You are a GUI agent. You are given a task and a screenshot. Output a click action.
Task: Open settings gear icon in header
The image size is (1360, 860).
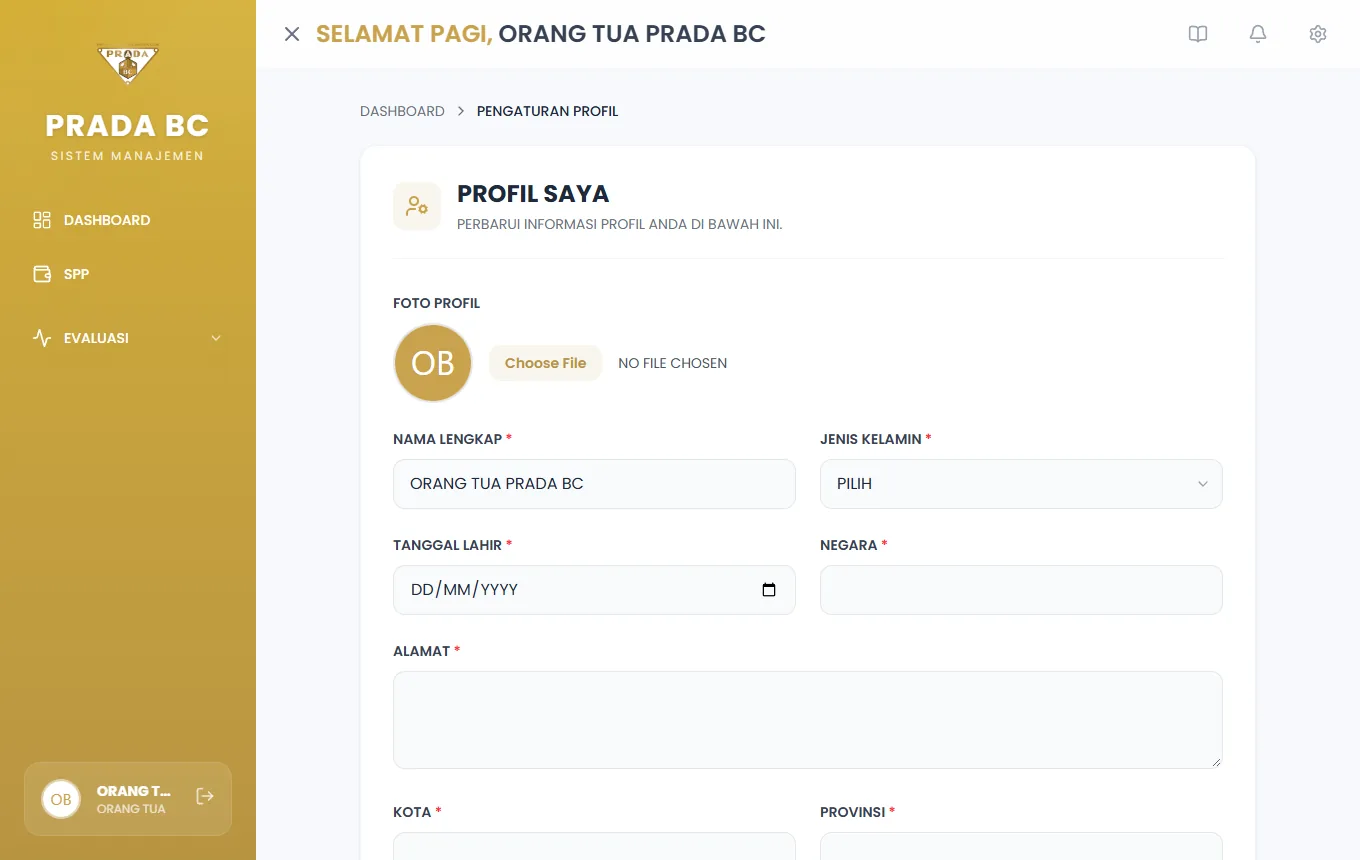pos(1318,34)
